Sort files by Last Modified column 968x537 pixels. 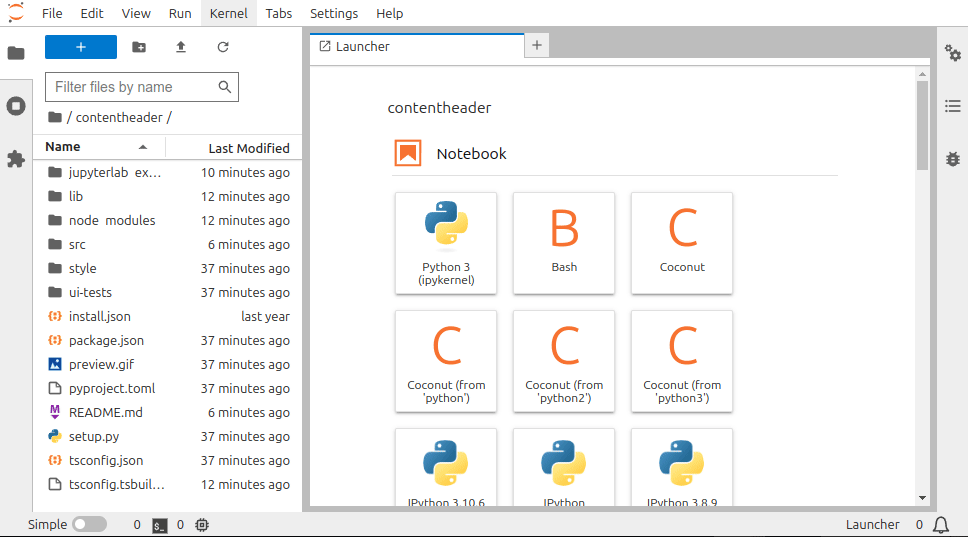tap(233, 148)
